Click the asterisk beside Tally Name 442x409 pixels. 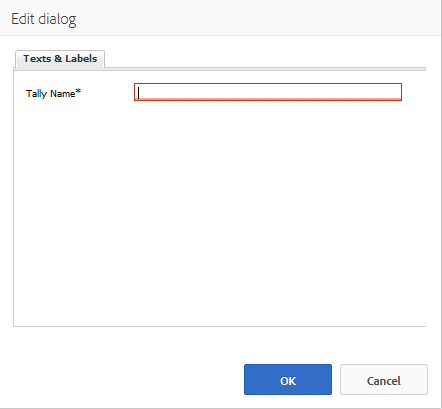[78, 91]
